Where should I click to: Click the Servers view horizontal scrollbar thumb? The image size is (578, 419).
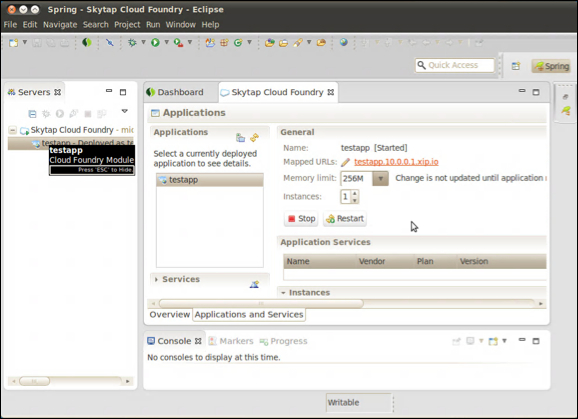pyautogui.click(x=34, y=381)
